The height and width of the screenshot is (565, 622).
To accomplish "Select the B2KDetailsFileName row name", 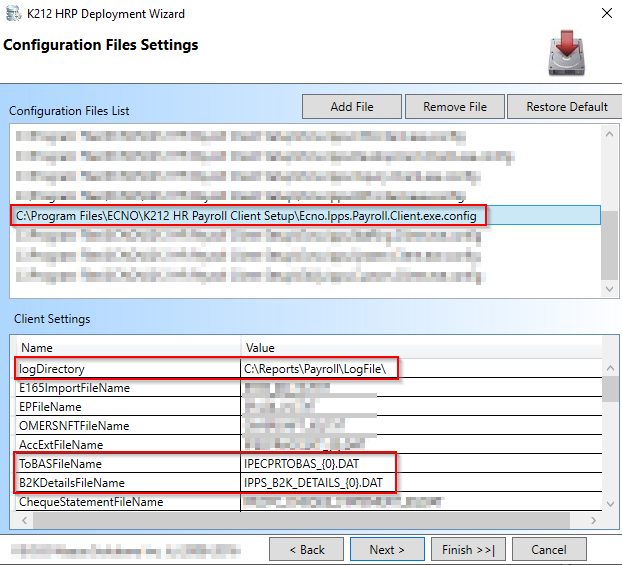I will point(128,482).
